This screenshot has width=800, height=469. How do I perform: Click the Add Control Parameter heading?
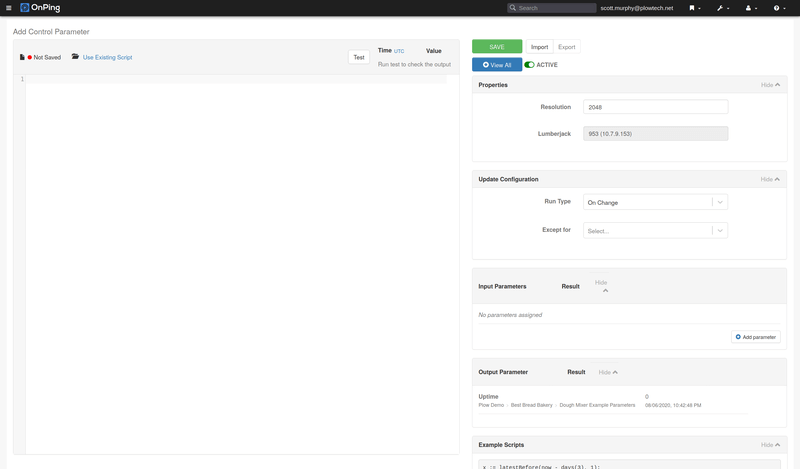[51, 32]
